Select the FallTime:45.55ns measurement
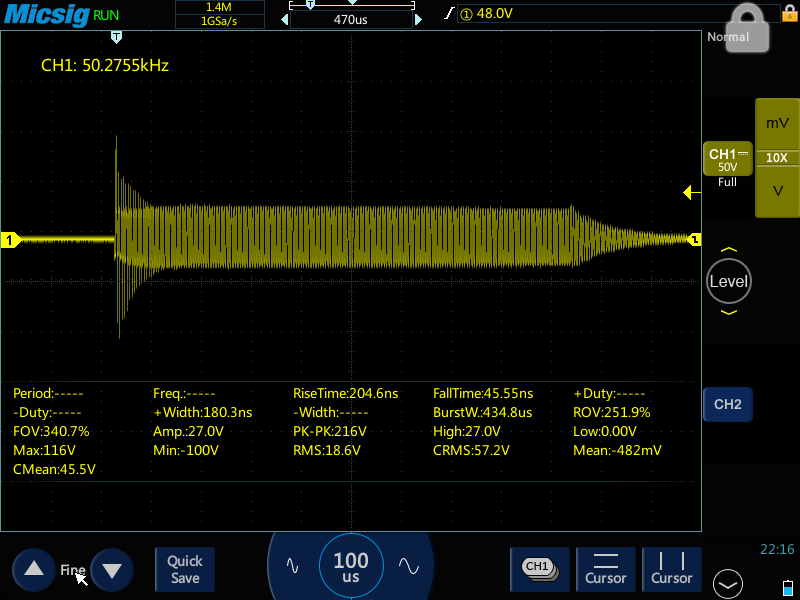The height and width of the screenshot is (600, 800). tap(483, 393)
